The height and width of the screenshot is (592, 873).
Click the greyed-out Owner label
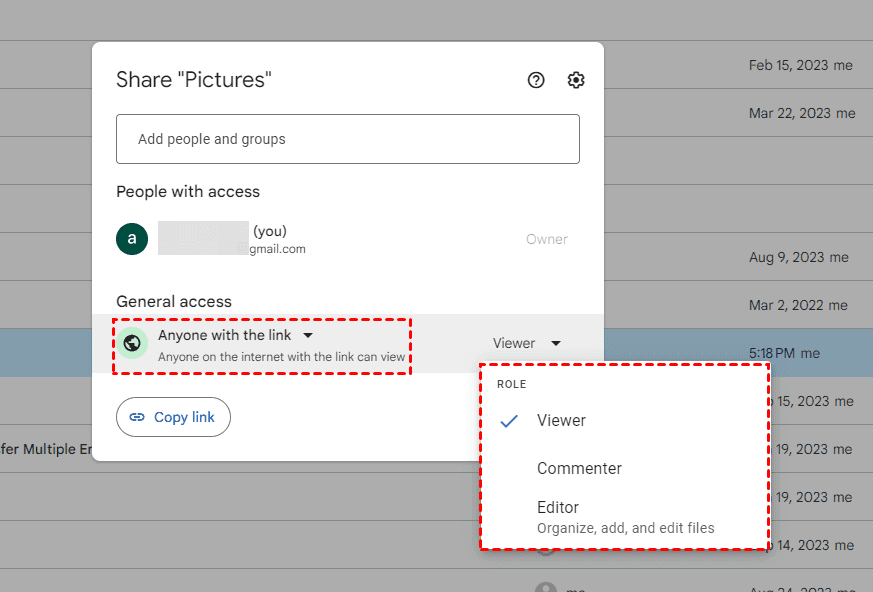pos(546,239)
